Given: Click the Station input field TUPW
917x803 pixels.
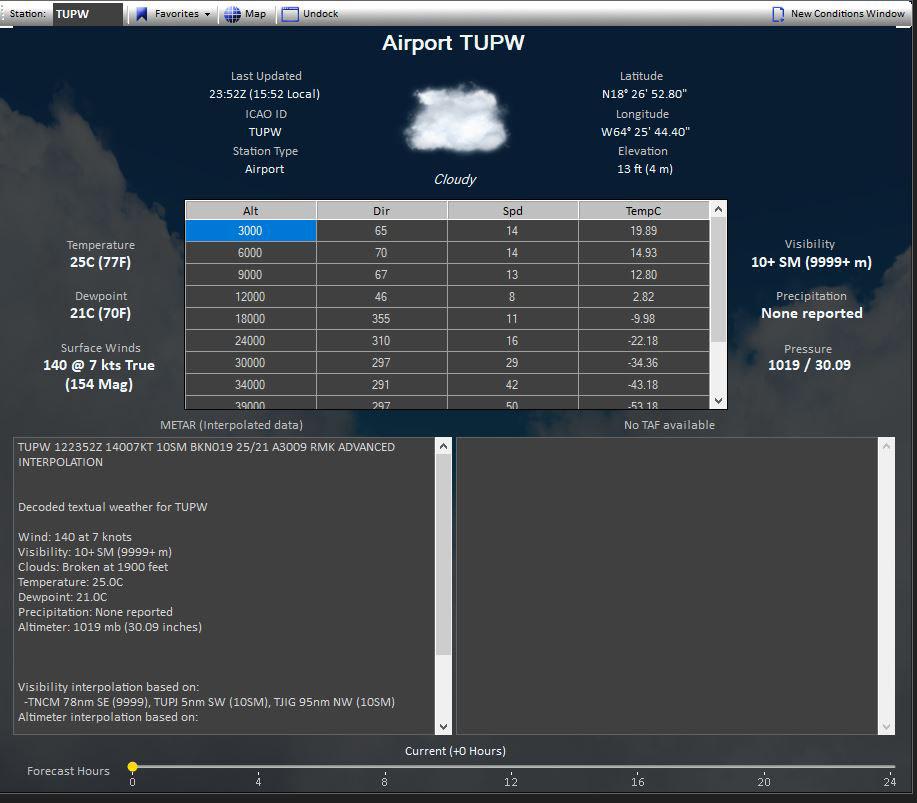Looking at the screenshot, I should [x=88, y=14].
